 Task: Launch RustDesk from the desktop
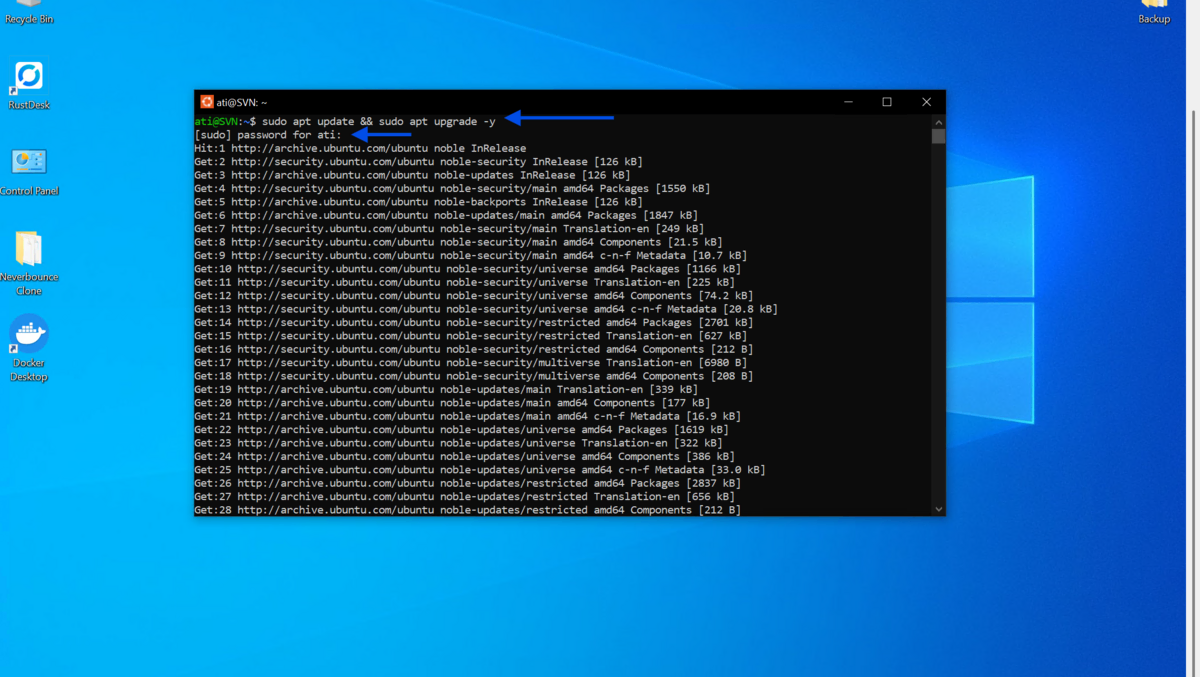click(29, 78)
